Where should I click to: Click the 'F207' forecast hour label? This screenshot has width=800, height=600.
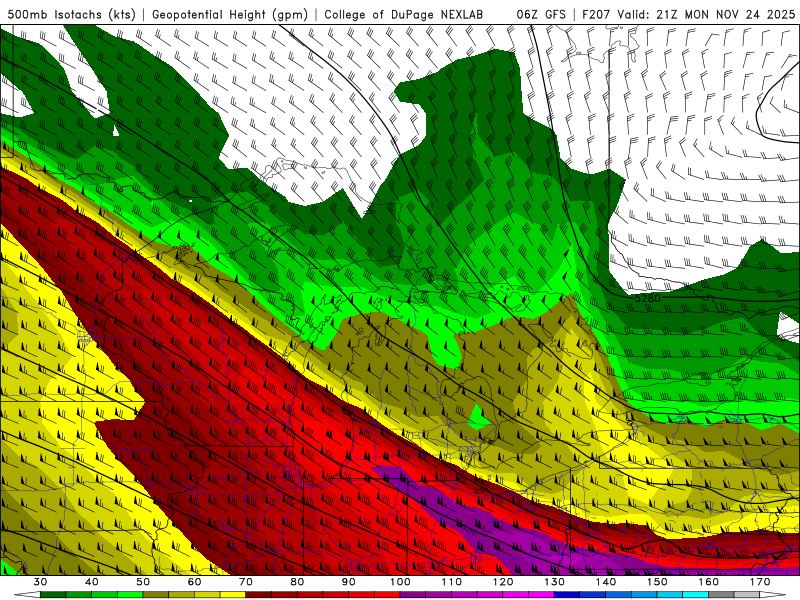(x=597, y=15)
